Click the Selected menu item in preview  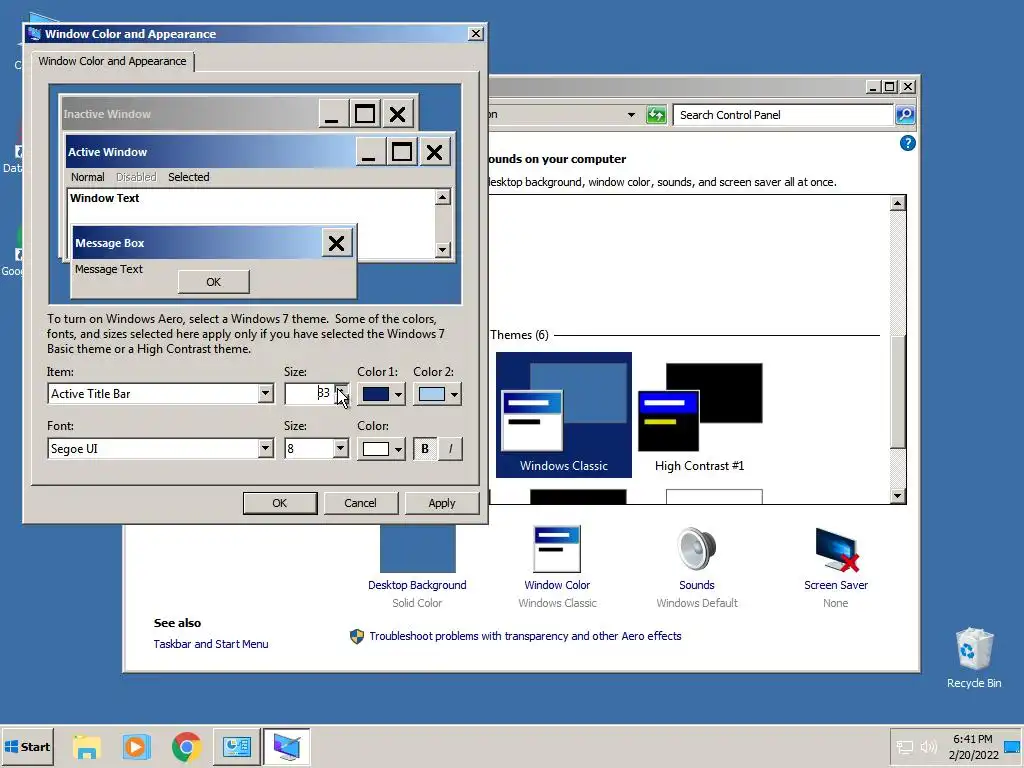[x=189, y=177]
